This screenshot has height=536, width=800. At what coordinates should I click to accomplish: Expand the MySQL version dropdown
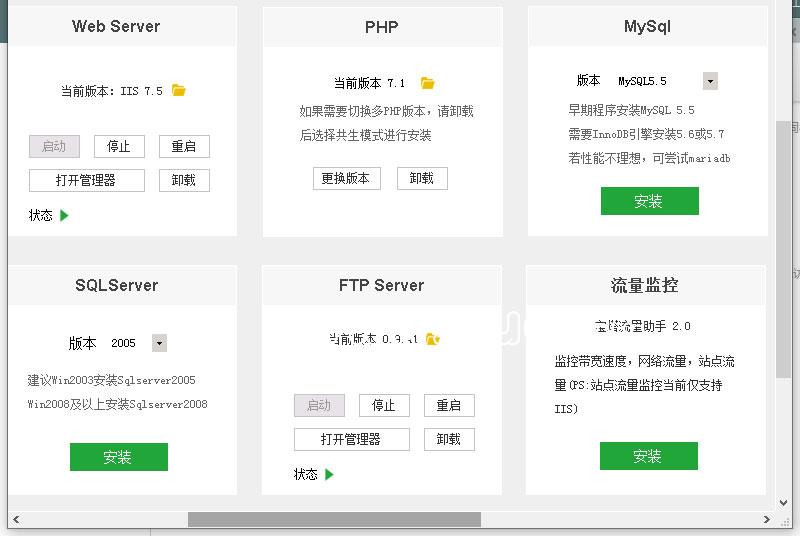[710, 81]
